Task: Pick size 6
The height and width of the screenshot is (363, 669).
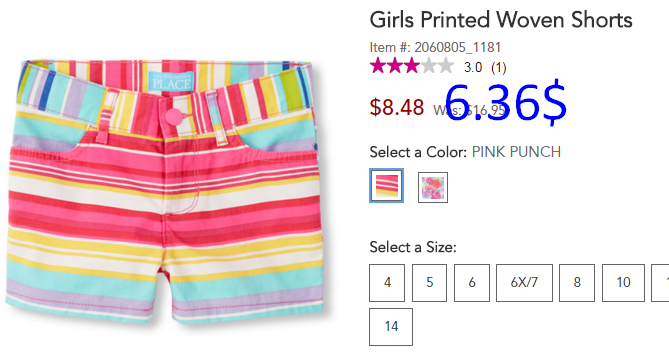Action: (x=472, y=283)
